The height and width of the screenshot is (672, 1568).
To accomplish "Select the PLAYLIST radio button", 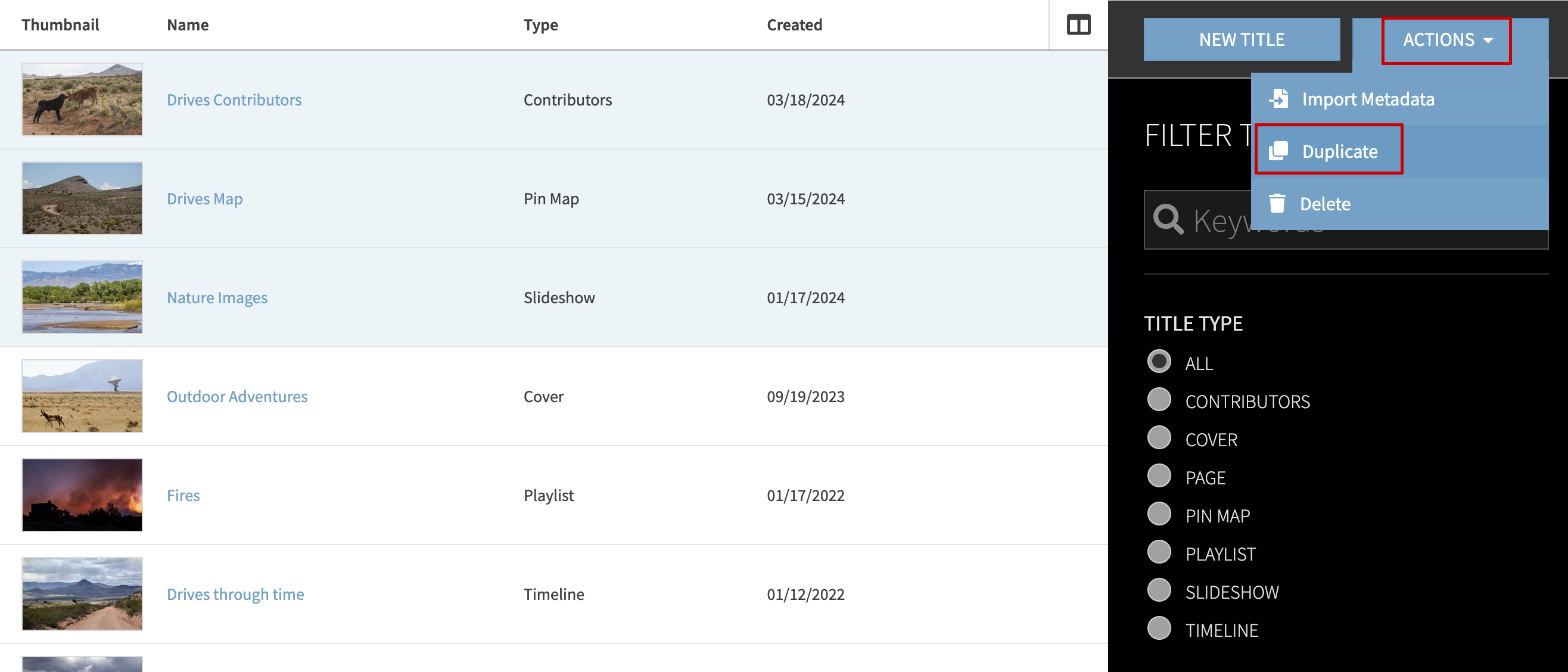I will tap(1159, 552).
